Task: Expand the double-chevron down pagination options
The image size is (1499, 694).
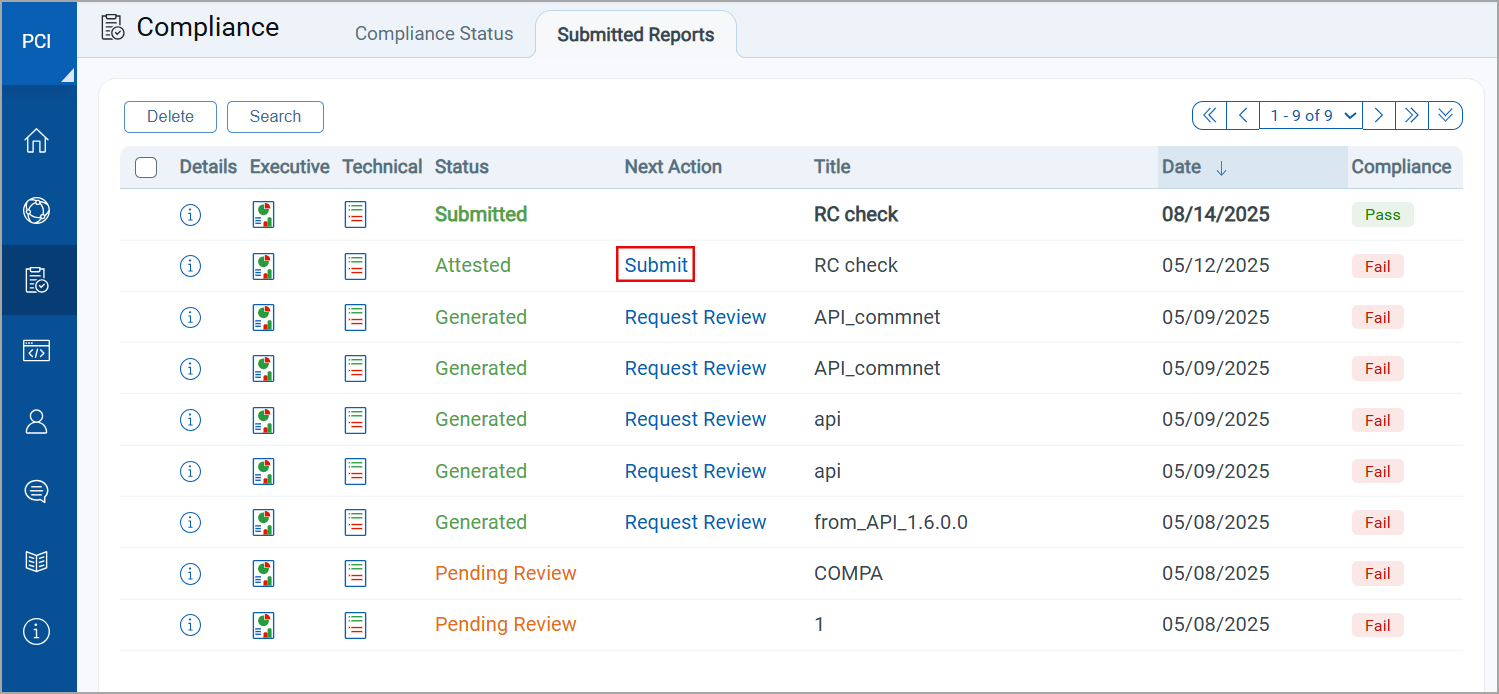Action: (1445, 116)
